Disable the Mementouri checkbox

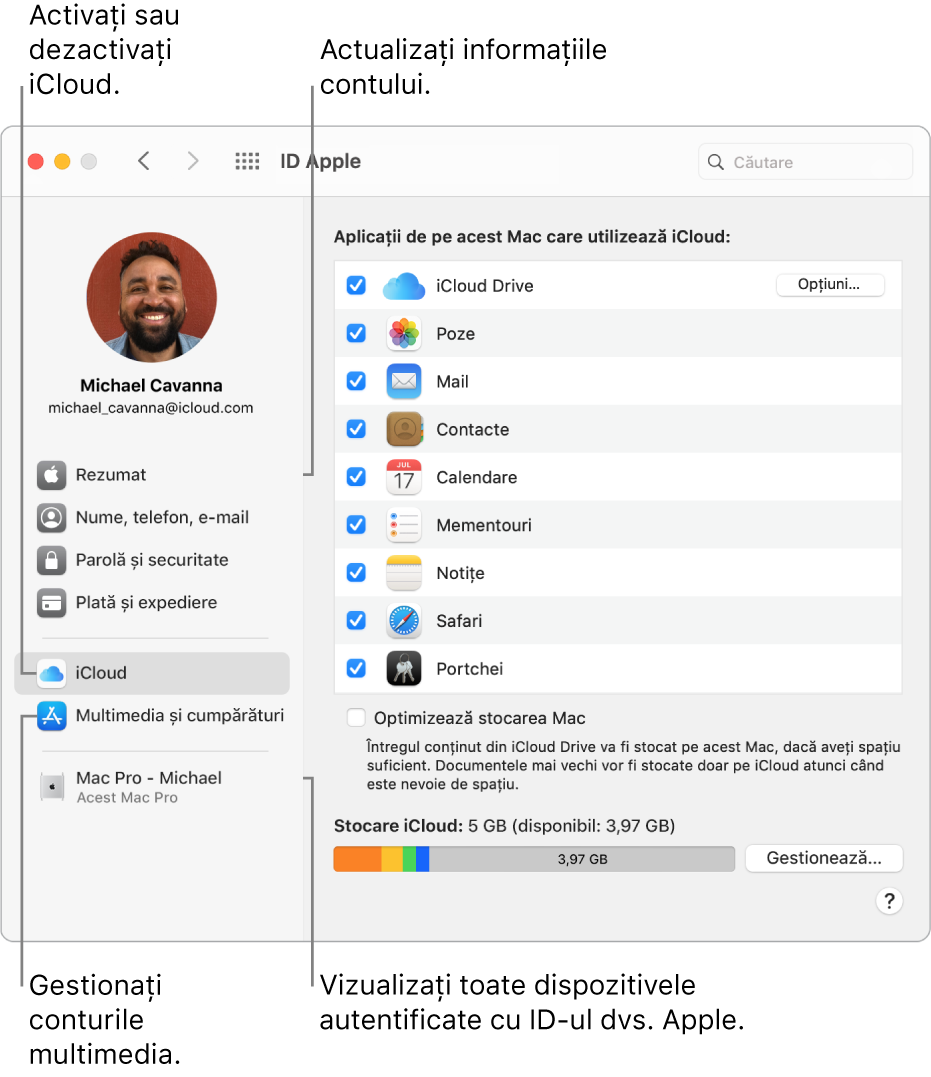coord(356,525)
